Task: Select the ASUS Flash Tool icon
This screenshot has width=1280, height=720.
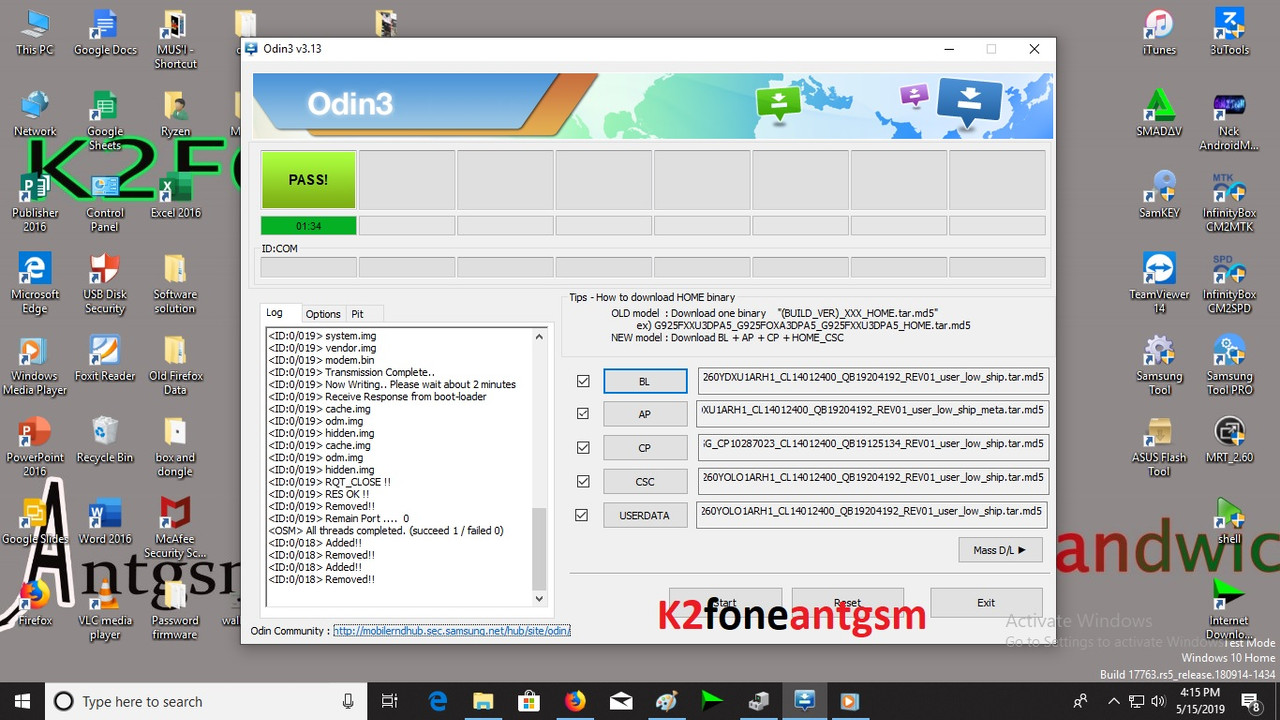Action: [1159, 447]
